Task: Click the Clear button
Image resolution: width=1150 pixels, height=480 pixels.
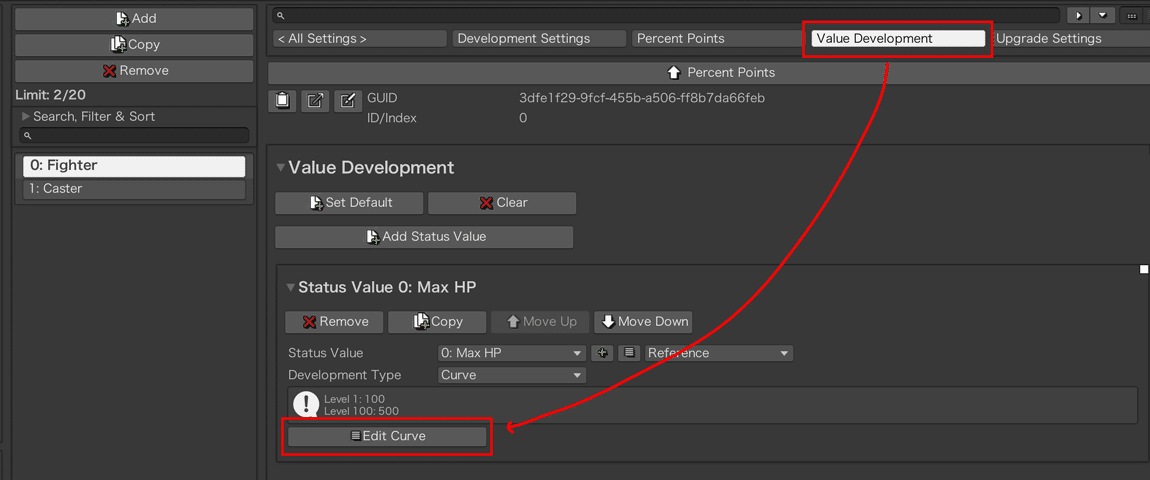Action: pyautogui.click(x=502, y=203)
